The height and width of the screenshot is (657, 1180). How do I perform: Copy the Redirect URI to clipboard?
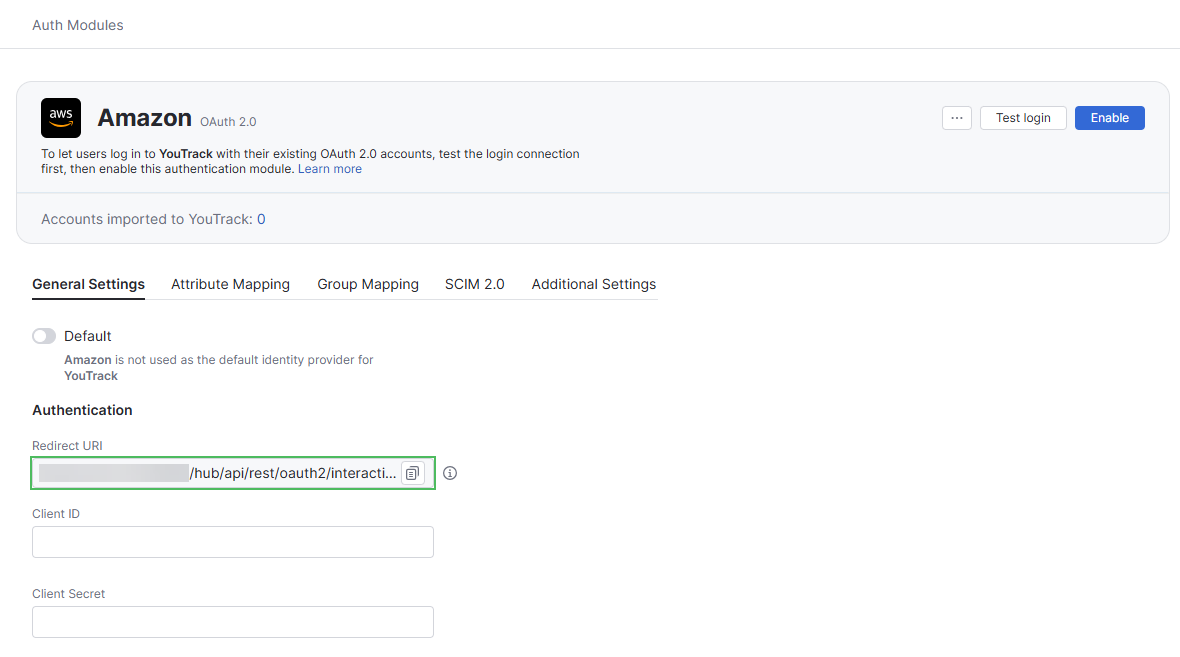click(x=412, y=473)
